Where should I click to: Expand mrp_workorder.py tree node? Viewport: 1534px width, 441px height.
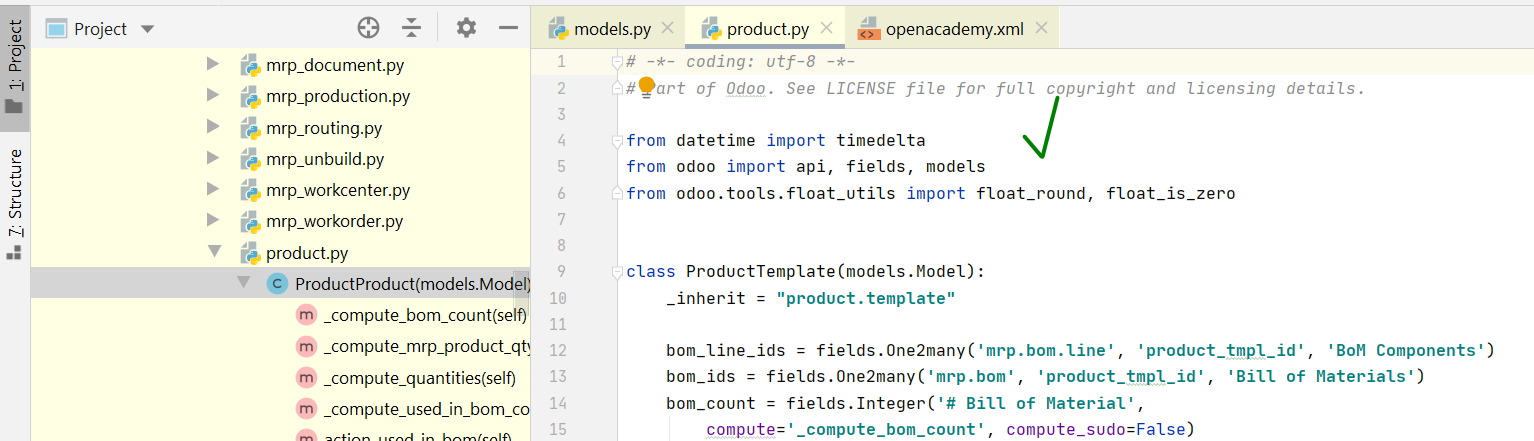[x=212, y=221]
